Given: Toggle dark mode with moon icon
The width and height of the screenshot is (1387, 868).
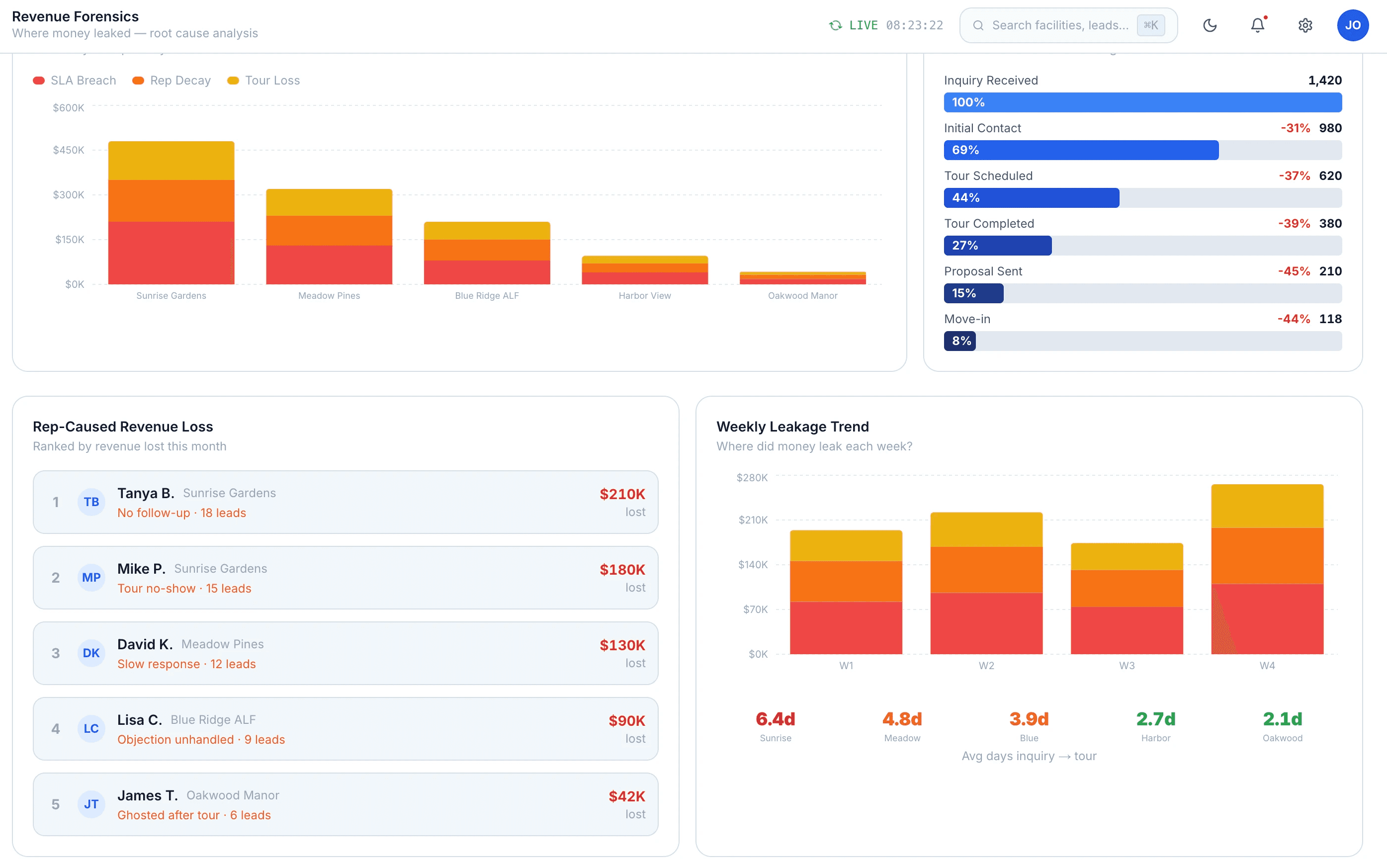Looking at the screenshot, I should point(1210,25).
